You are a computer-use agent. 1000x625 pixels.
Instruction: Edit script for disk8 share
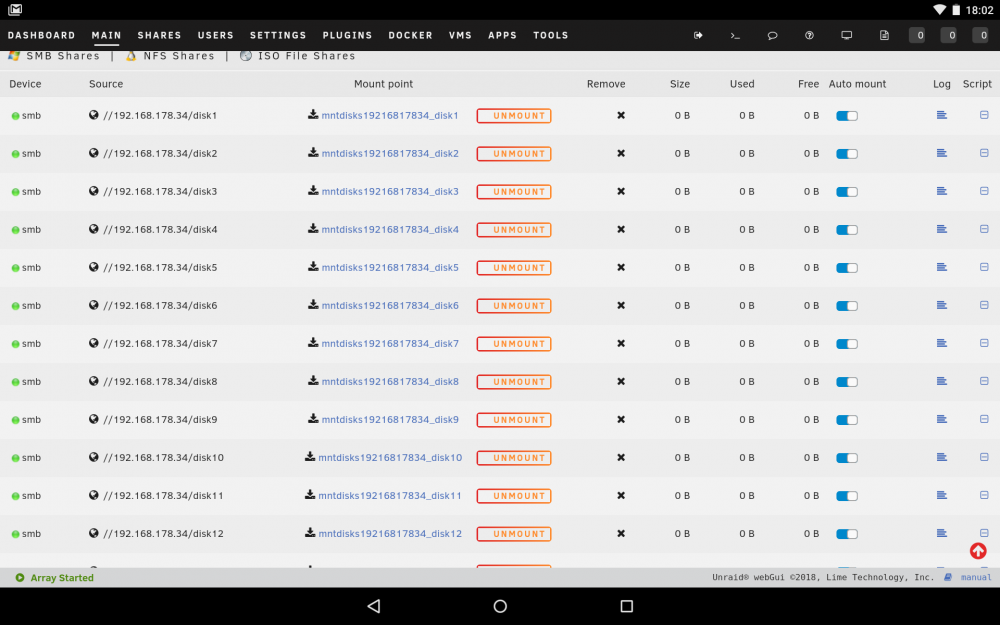[984, 381]
